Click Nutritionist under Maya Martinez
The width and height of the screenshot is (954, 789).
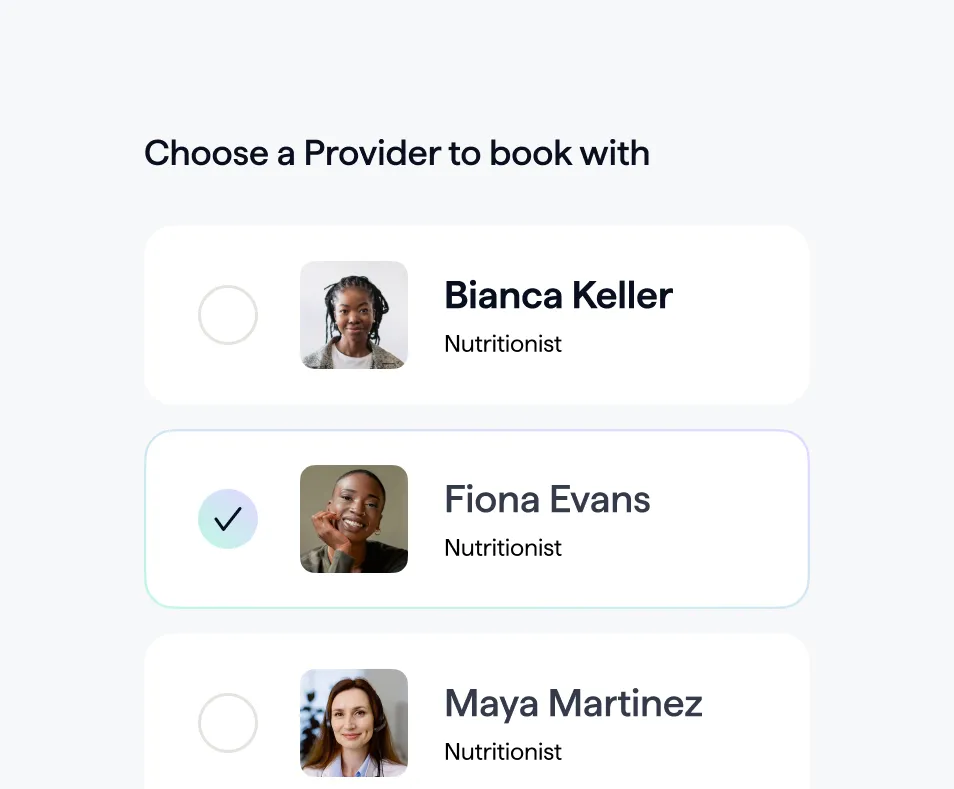[503, 751]
